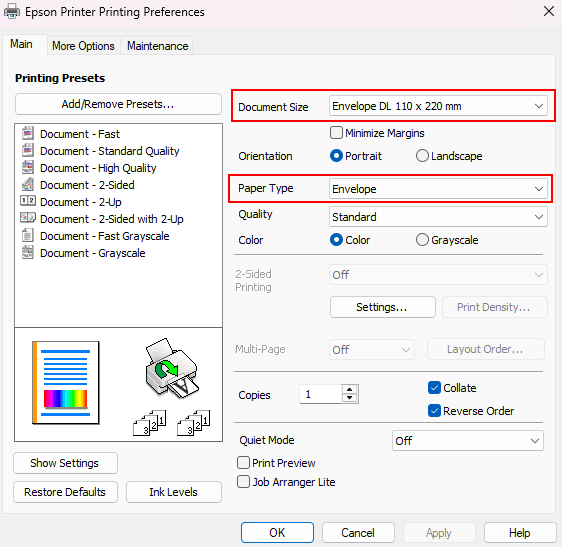Screen dimensions: 562x547
Task: Click the printer icon in the title bar
Action: coord(12,11)
